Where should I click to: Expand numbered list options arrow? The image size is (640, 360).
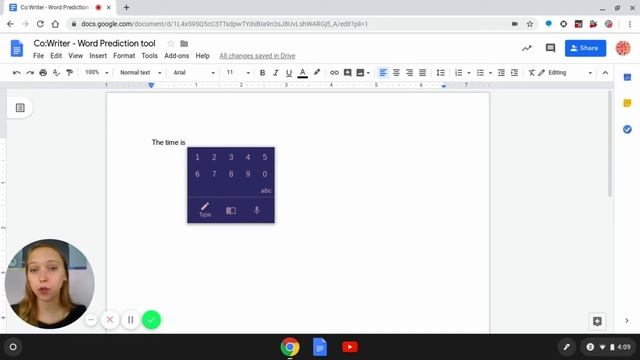469,73
